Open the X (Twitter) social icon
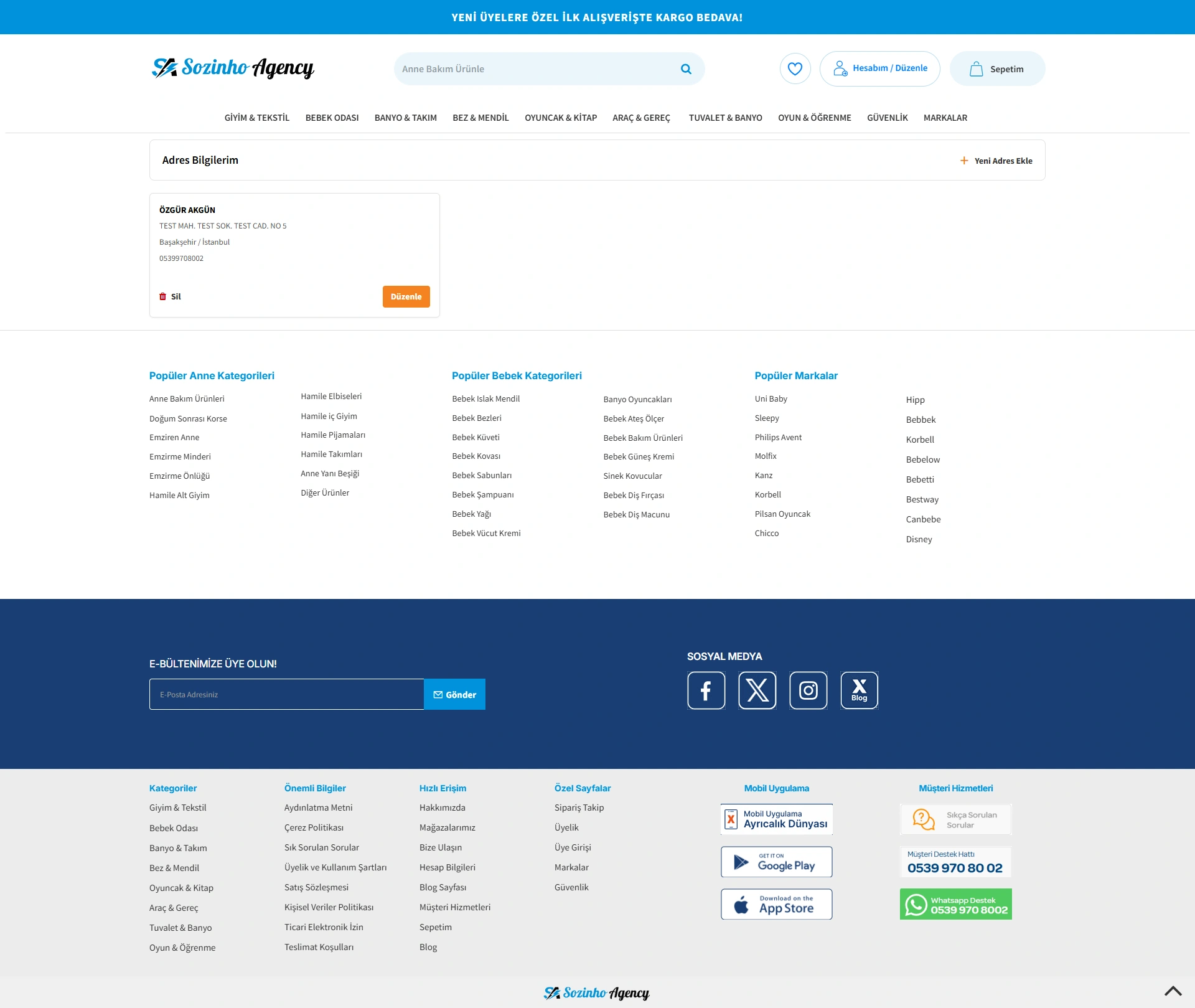 [x=757, y=690]
